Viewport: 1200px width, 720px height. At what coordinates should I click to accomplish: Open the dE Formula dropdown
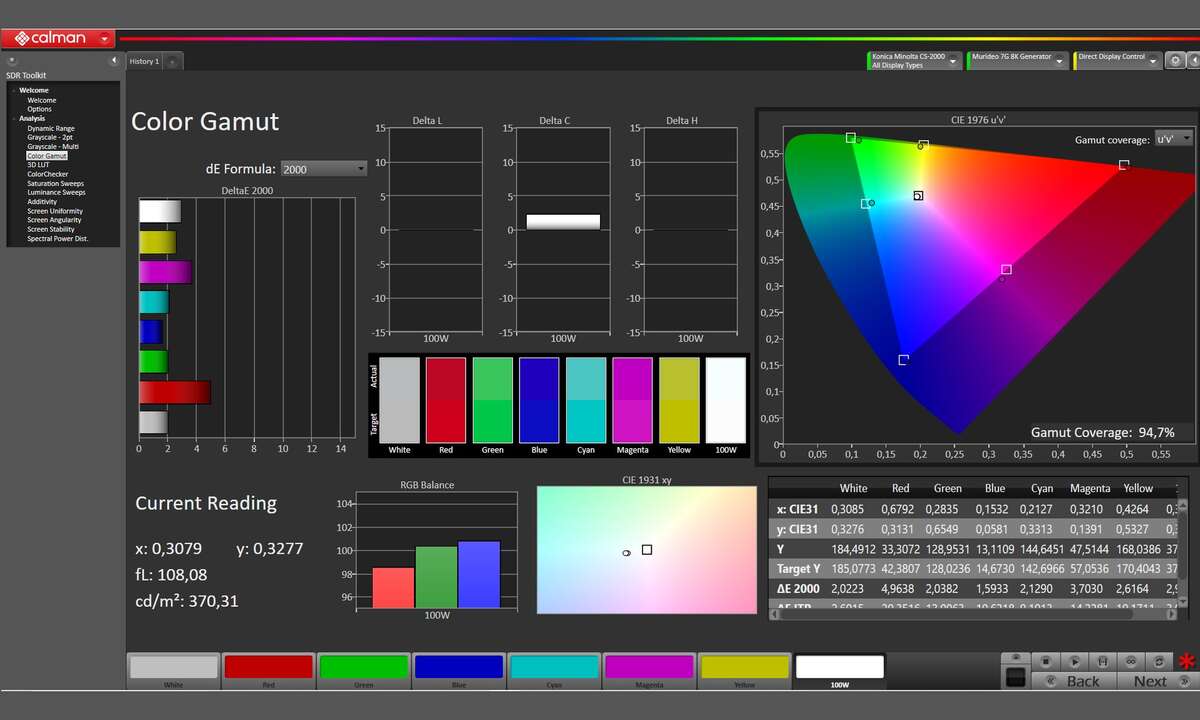pos(323,169)
